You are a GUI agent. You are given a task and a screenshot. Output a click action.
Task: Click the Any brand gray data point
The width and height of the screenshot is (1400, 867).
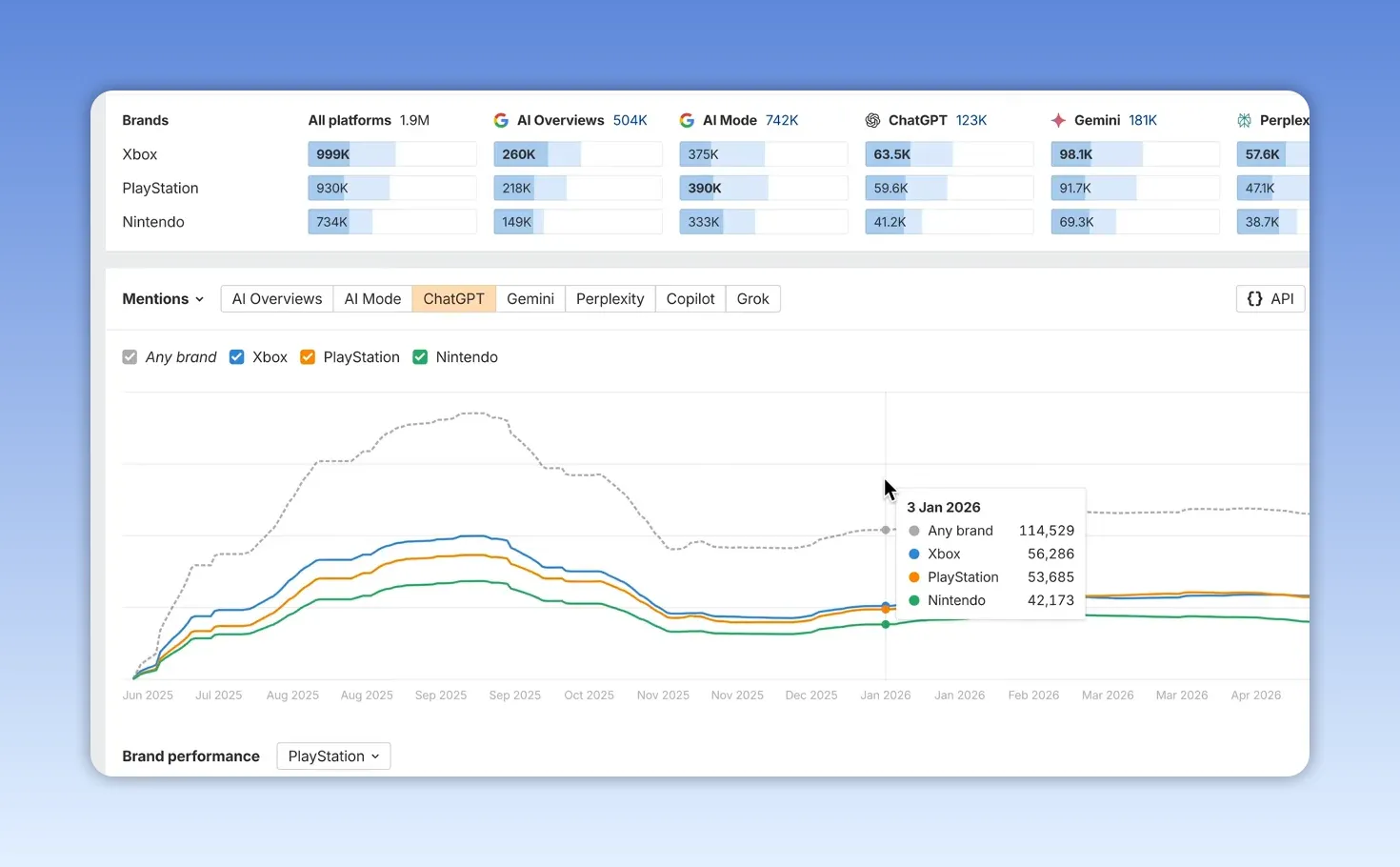pos(886,530)
